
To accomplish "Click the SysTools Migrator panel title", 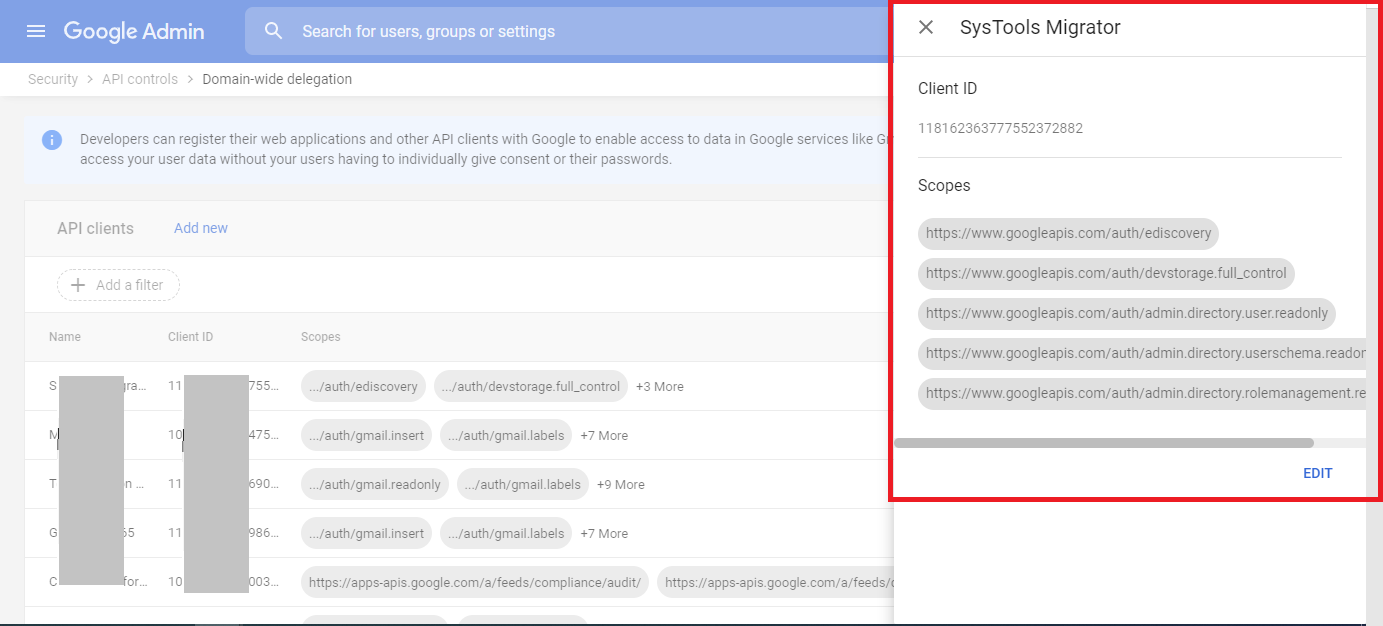I will tap(1040, 28).
